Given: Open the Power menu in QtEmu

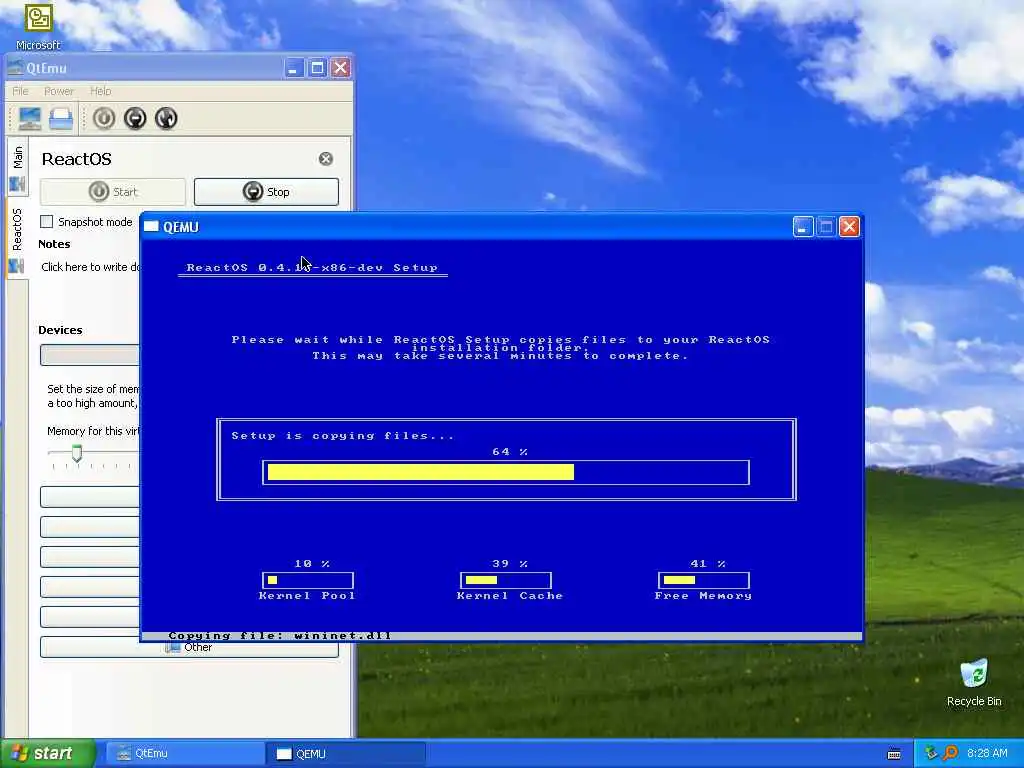Looking at the screenshot, I should tap(59, 91).
